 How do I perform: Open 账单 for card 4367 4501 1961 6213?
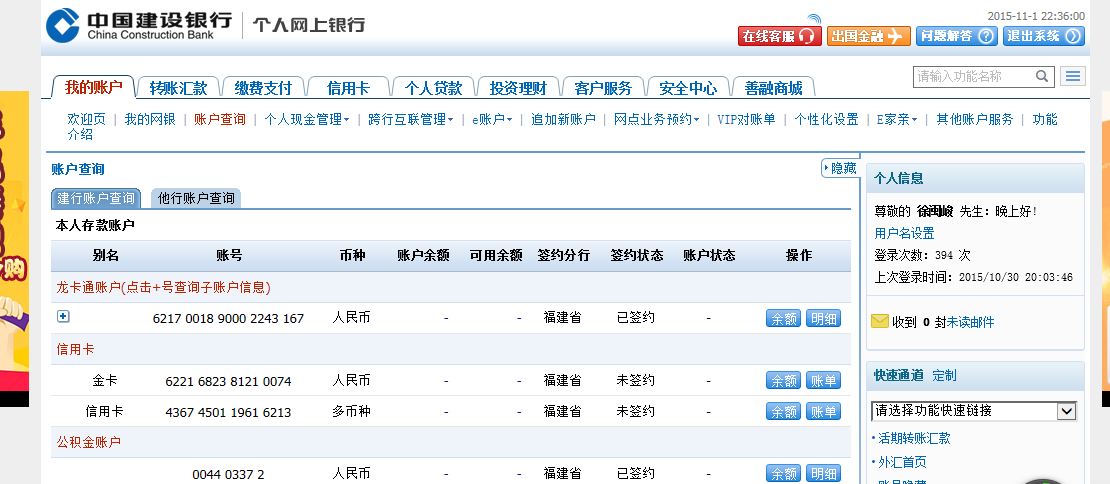coord(823,411)
